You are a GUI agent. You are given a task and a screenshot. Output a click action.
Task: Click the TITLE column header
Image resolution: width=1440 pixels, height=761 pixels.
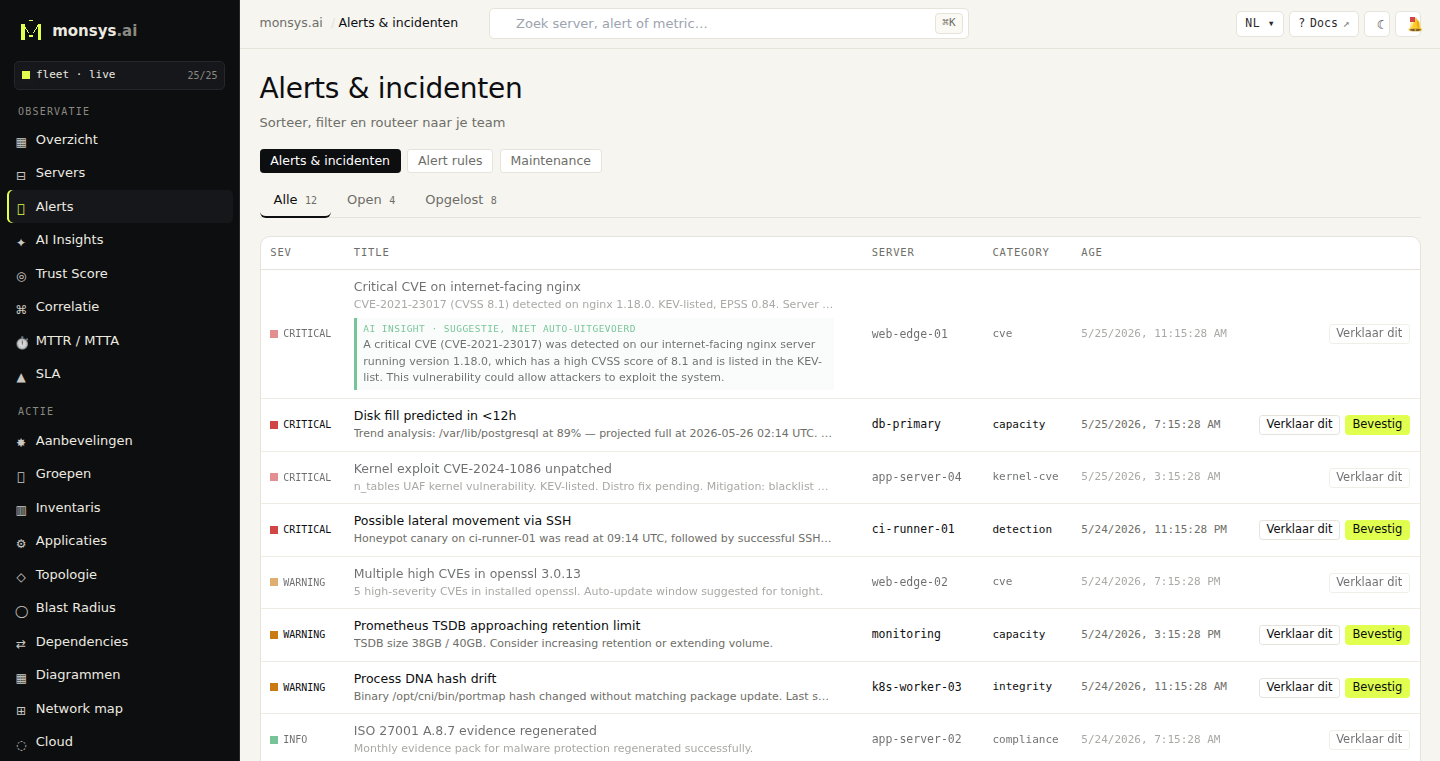(x=371, y=253)
